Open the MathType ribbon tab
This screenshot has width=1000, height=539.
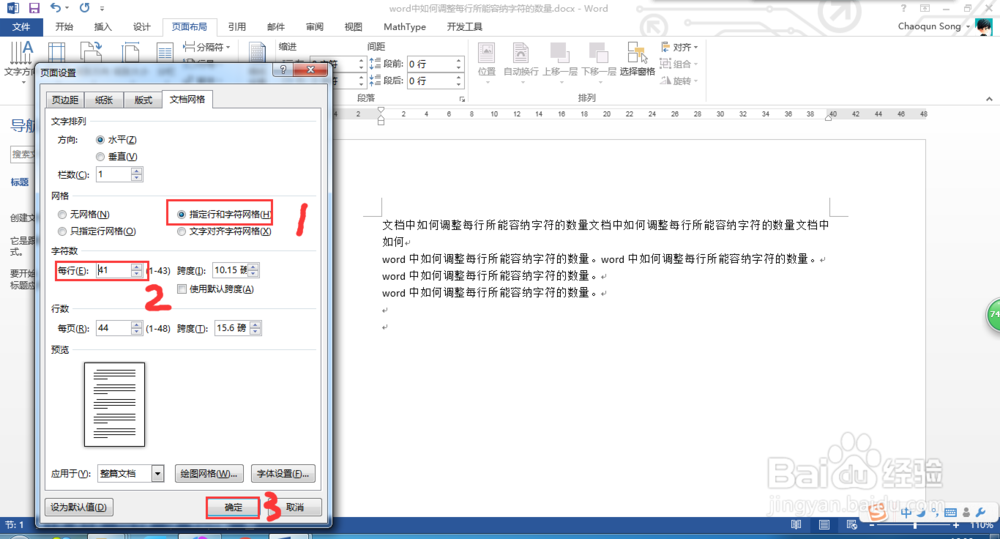tap(404, 27)
